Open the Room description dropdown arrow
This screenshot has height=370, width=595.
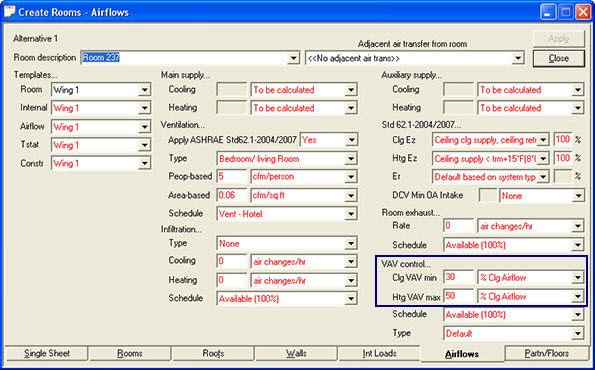[293, 58]
